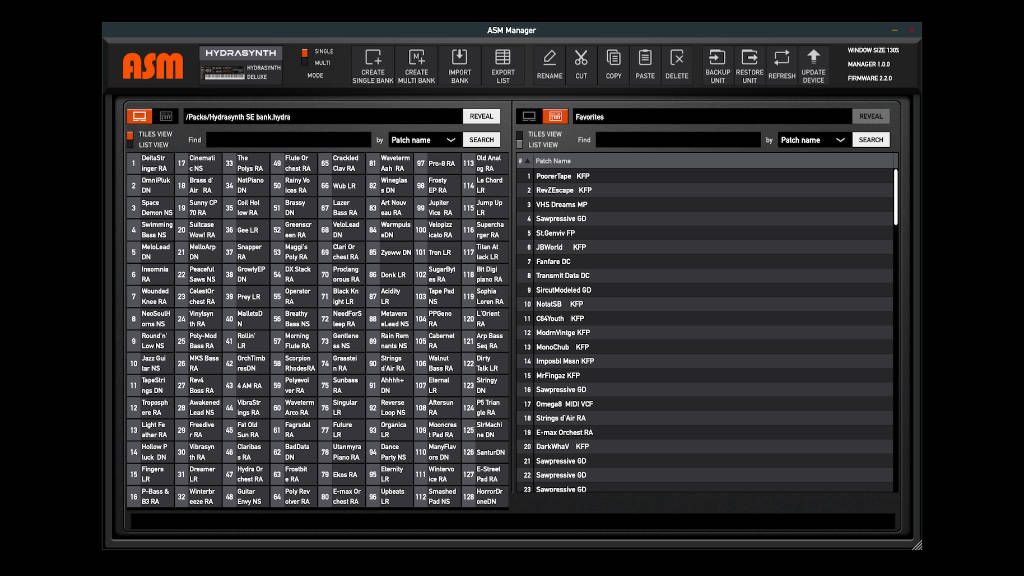Select Favorites row DarkWhaV KFP
This screenshot has height=576, width=1024.
click(704, 447)
